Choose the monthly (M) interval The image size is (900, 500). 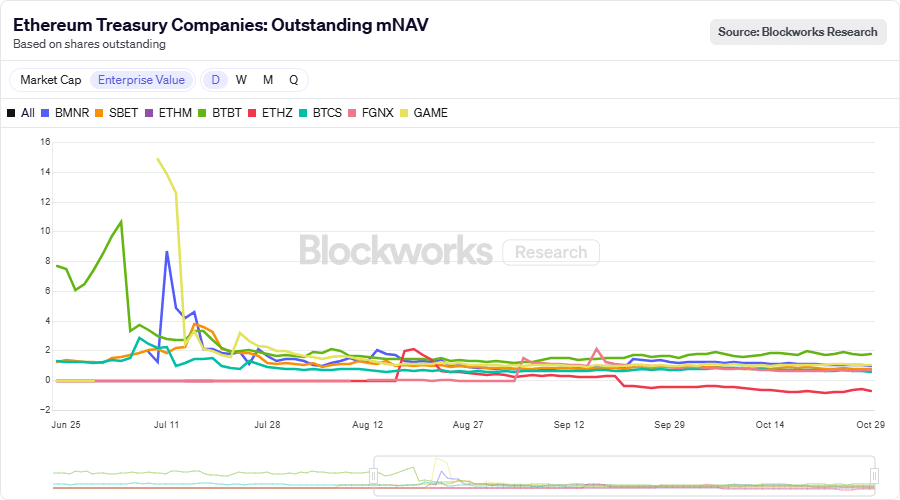(268, 80)
